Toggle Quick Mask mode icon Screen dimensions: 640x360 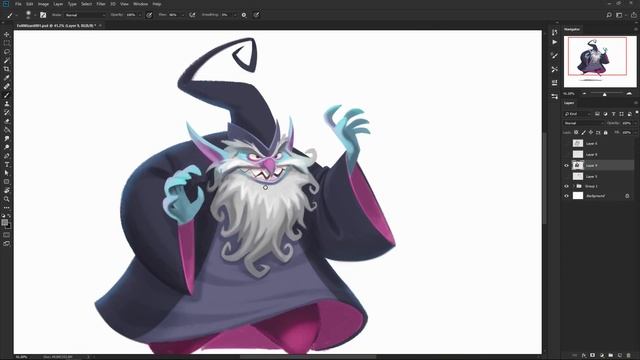(7, 235)
